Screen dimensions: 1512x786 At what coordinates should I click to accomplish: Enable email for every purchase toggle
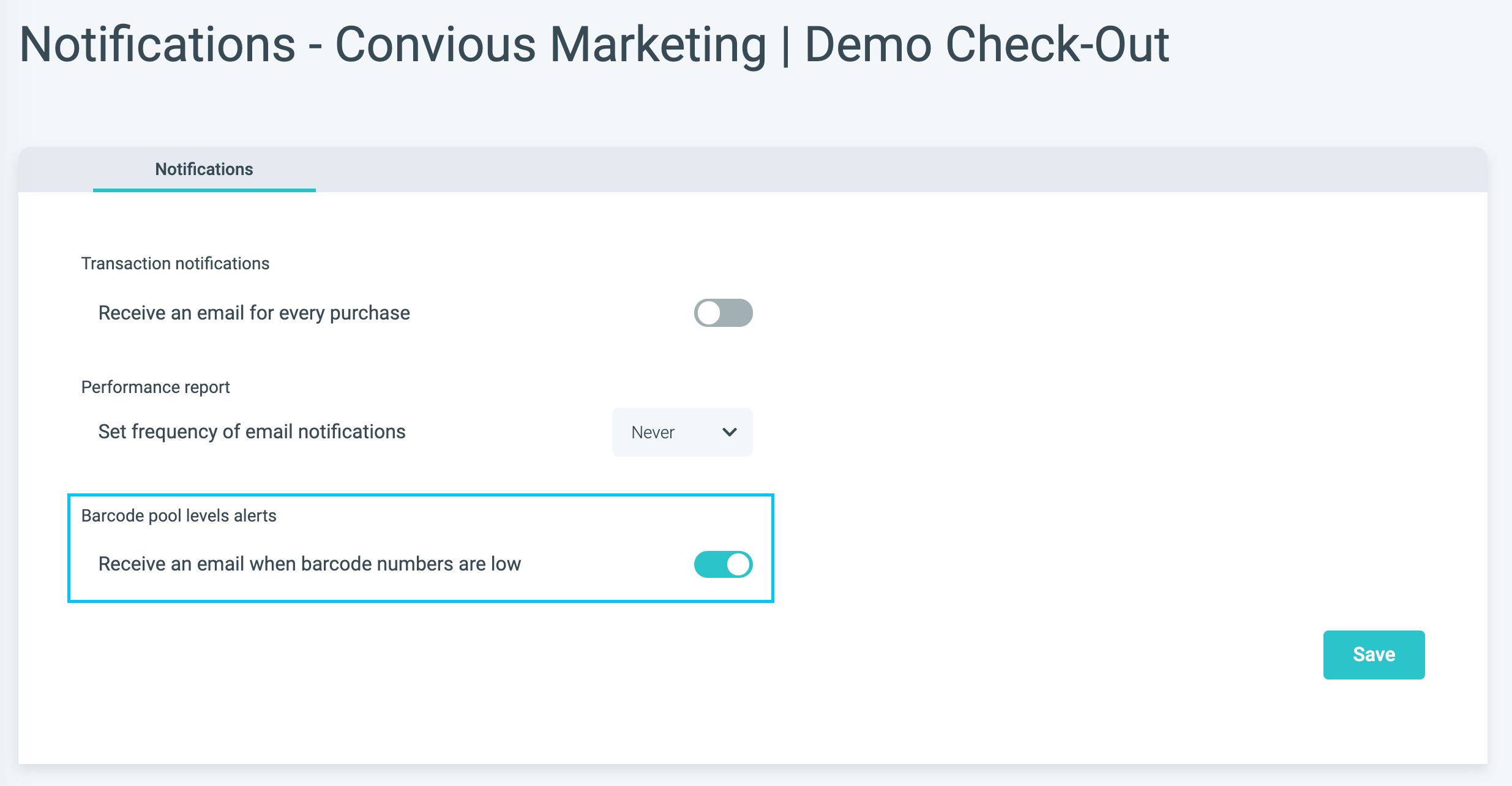tap(723, 313)
